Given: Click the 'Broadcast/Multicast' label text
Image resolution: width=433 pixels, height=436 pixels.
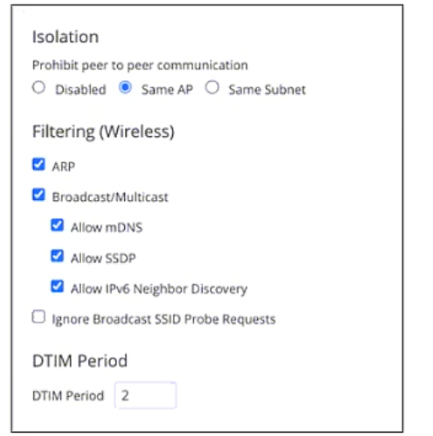Looking at the screenshot, I should (110, 197).
